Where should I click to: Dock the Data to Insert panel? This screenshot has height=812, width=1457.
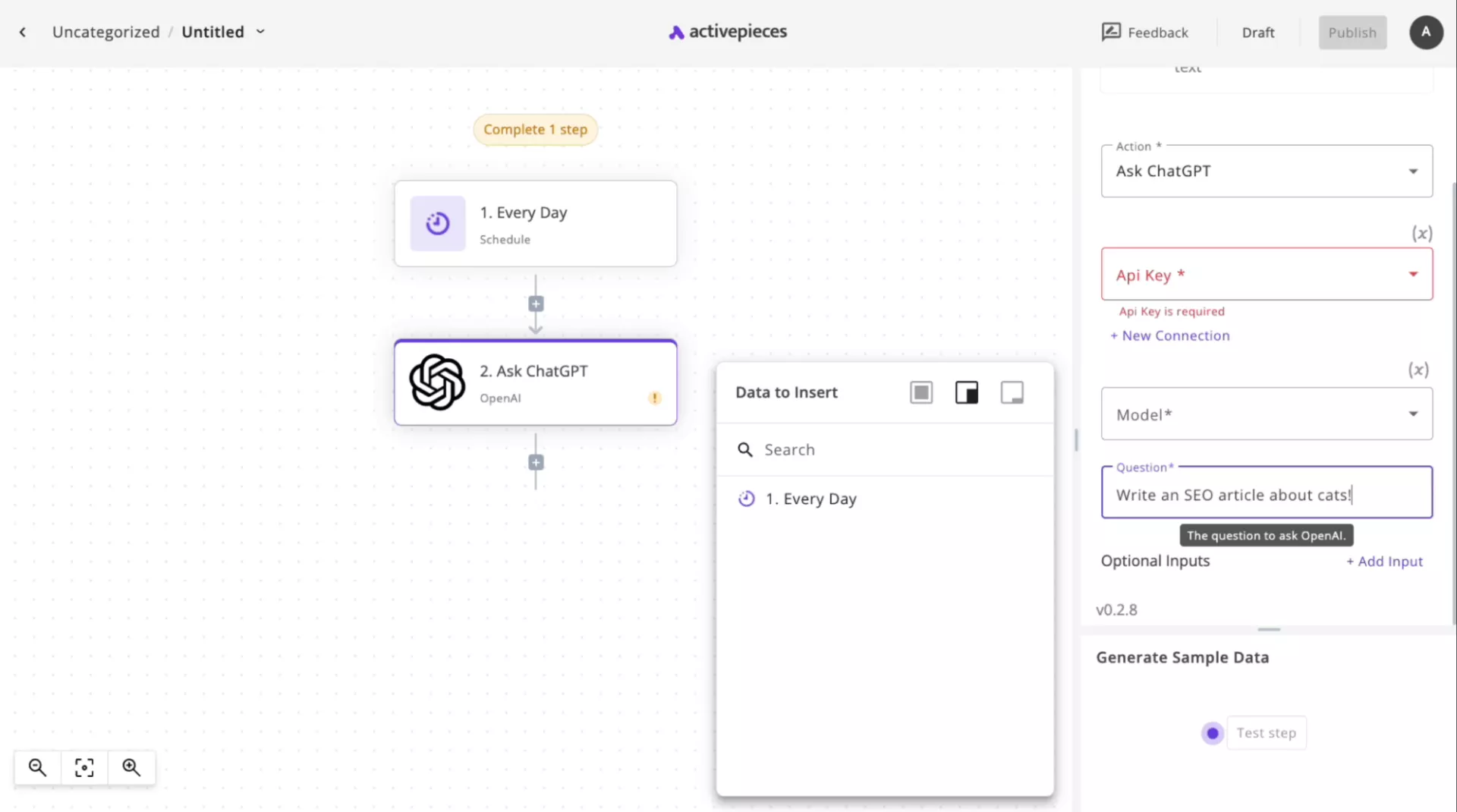966,392
